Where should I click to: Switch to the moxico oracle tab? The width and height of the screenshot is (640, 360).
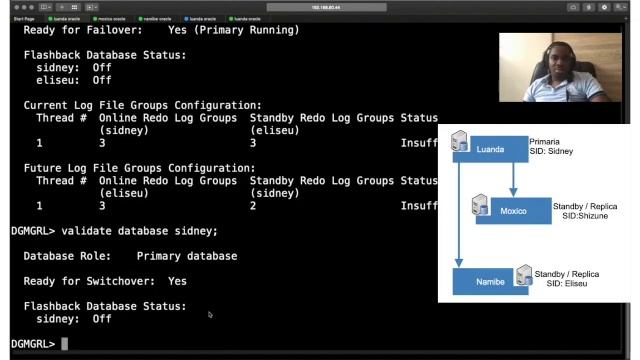tap(109, 19)
